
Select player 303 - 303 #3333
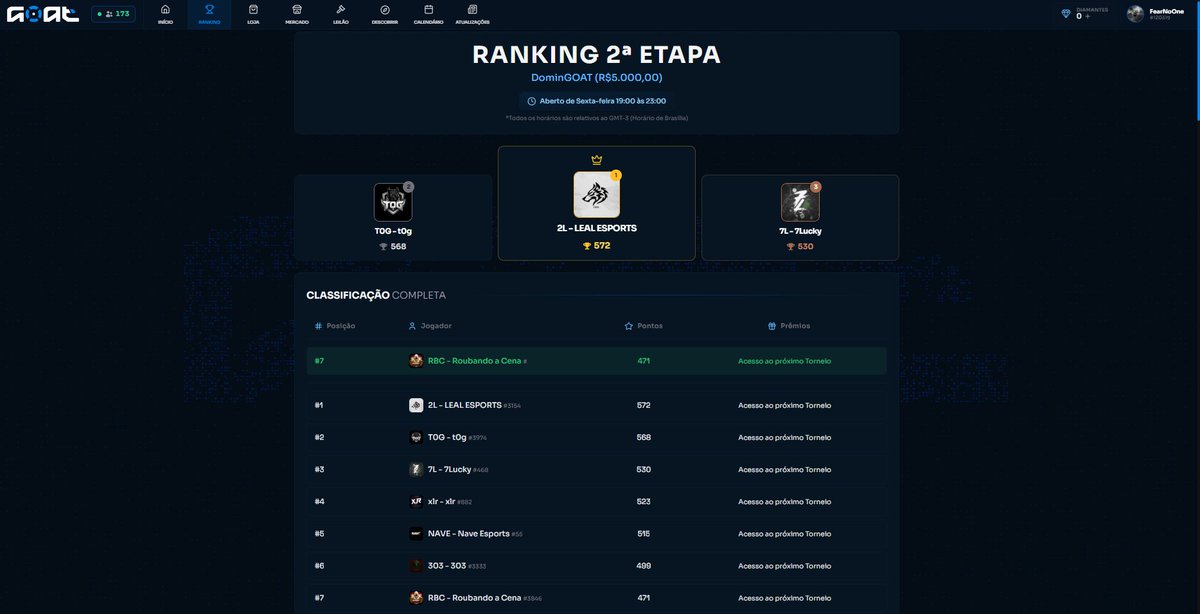(457, 565)
